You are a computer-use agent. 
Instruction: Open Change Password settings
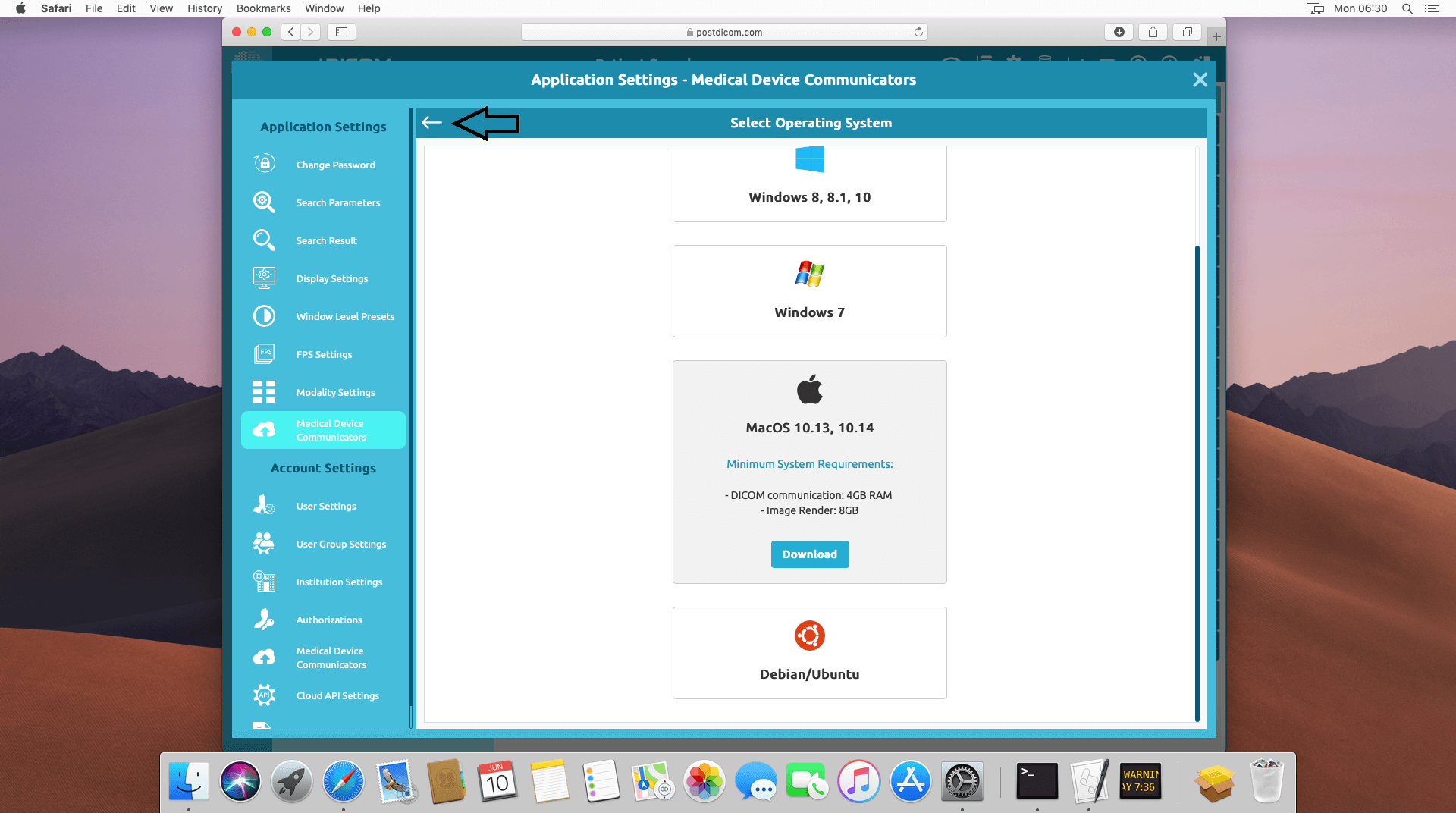(323, 165)
